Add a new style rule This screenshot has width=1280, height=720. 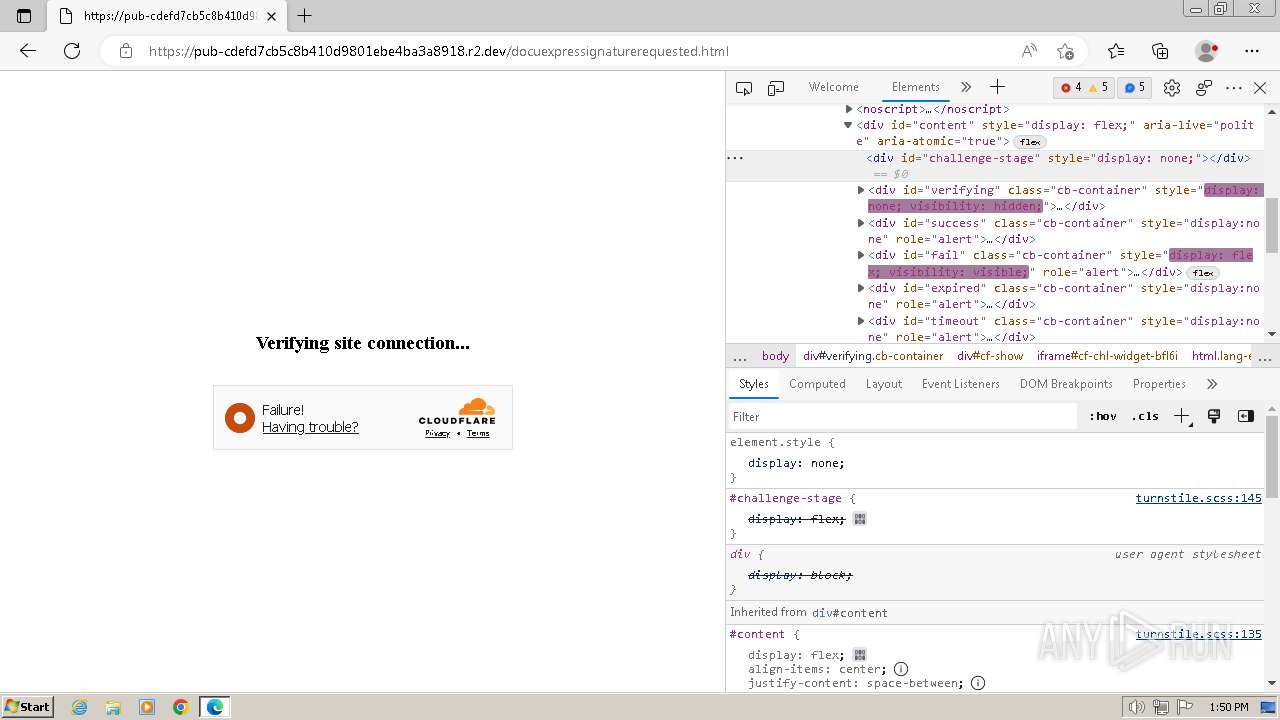point(1182,416)
